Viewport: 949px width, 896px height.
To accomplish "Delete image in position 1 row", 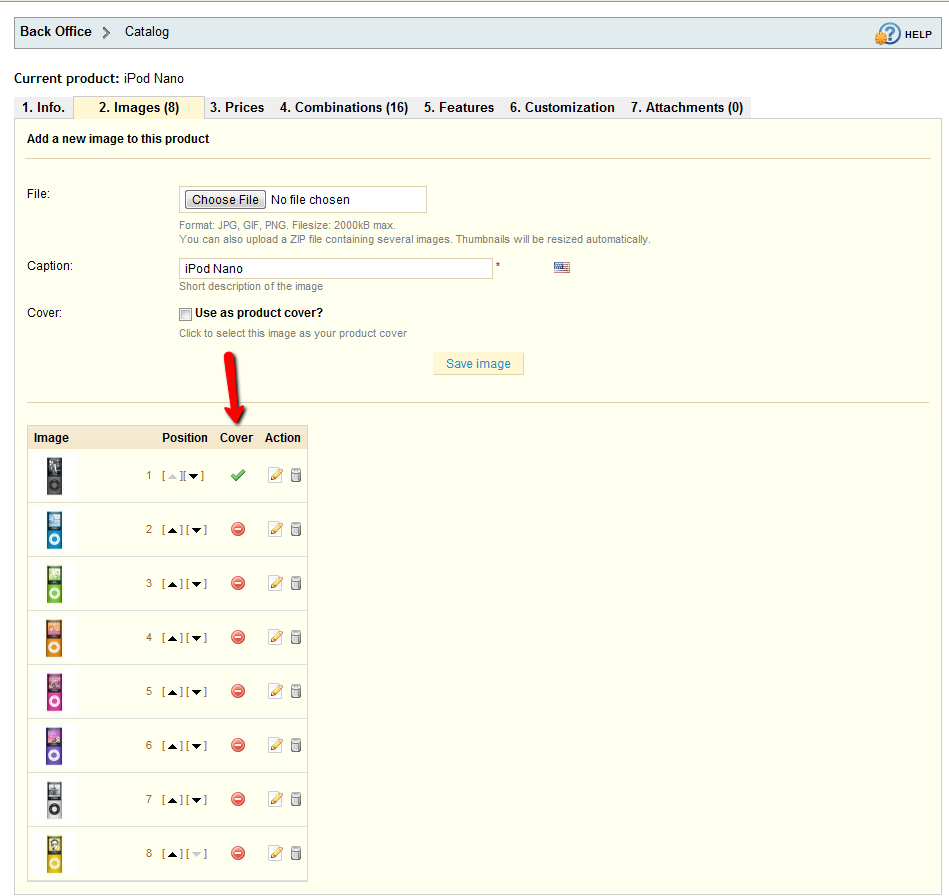I will (x=296, y=475).
